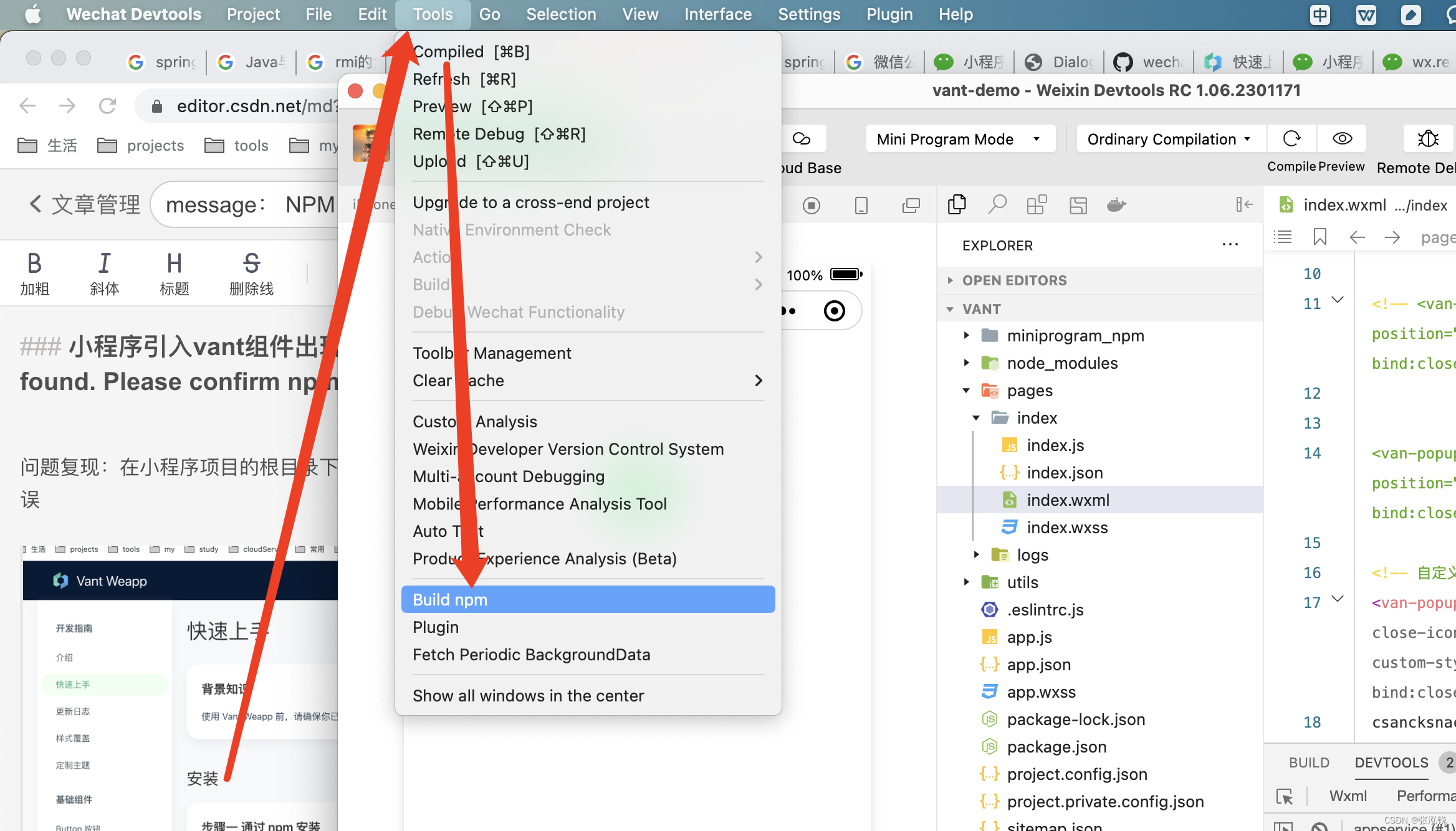
Task: Click the Compile refresh icon
Action: tap(1291, 139)
